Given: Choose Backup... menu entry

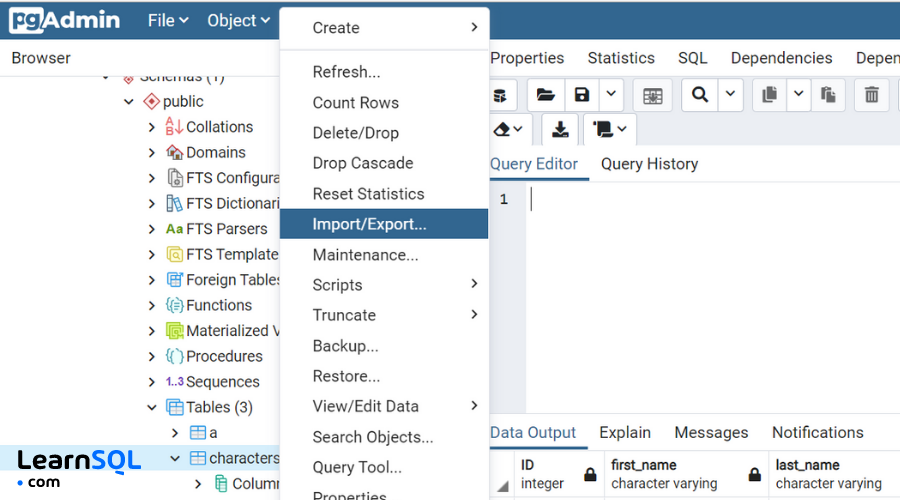Looking at the screenshot, I should [384, 346].
